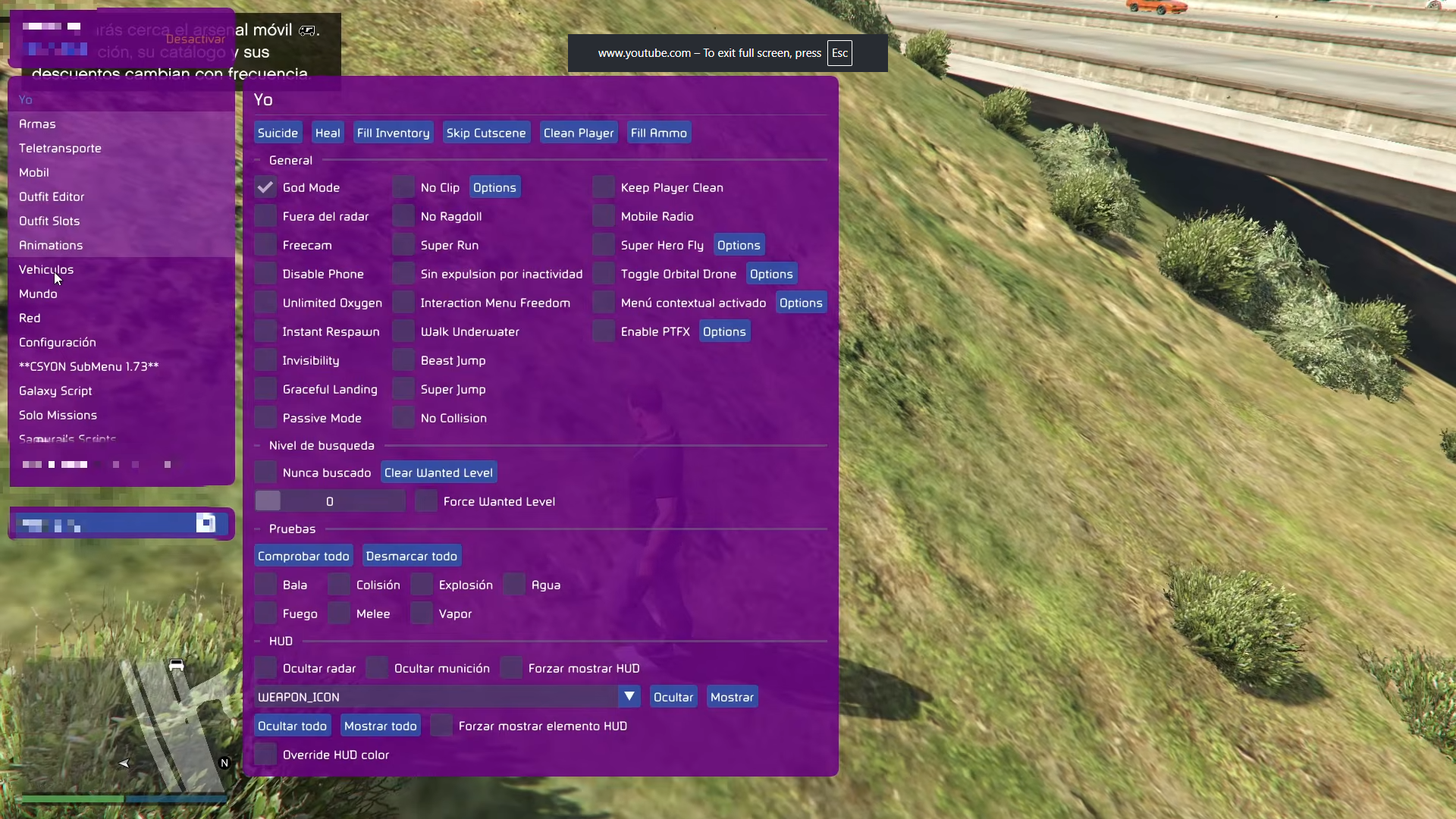
Task: Click the car marker on the minimap
Action: [176, 665]
